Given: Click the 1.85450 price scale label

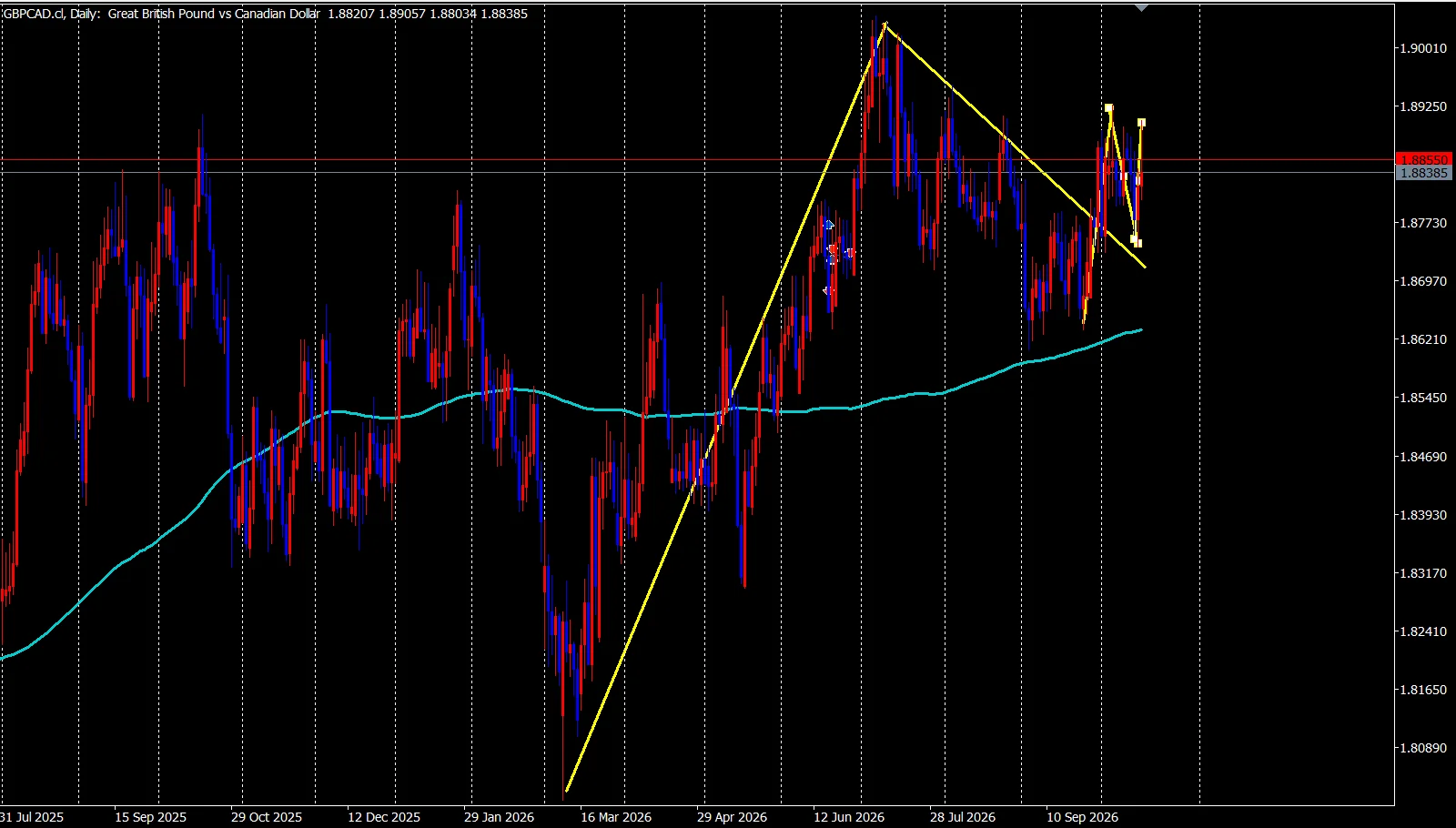Looking at the screenshot, I should (1422, 398).
